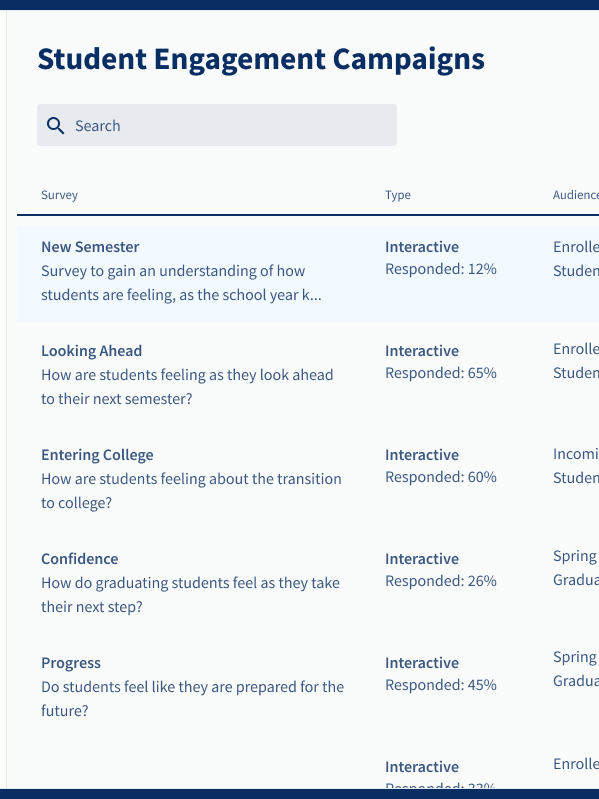
Task: Open the New Semester survey
Action: 90,247
